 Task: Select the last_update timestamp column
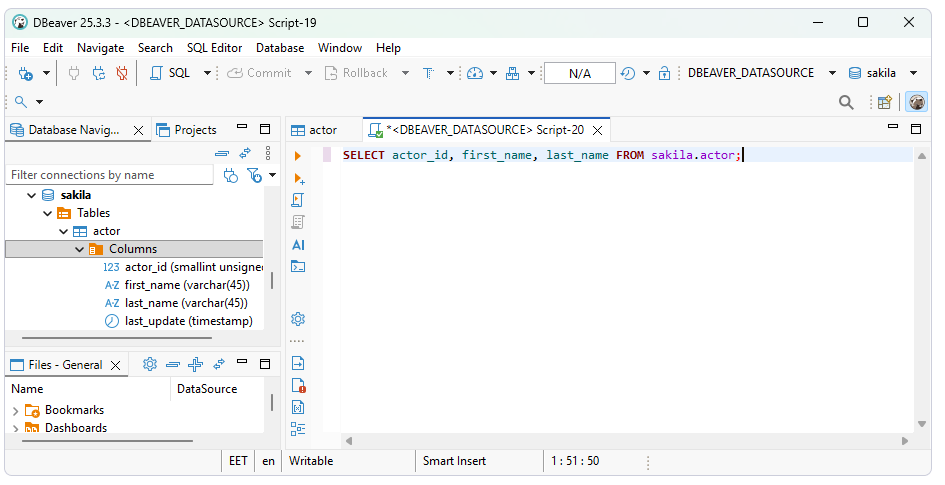click(178, 321)
